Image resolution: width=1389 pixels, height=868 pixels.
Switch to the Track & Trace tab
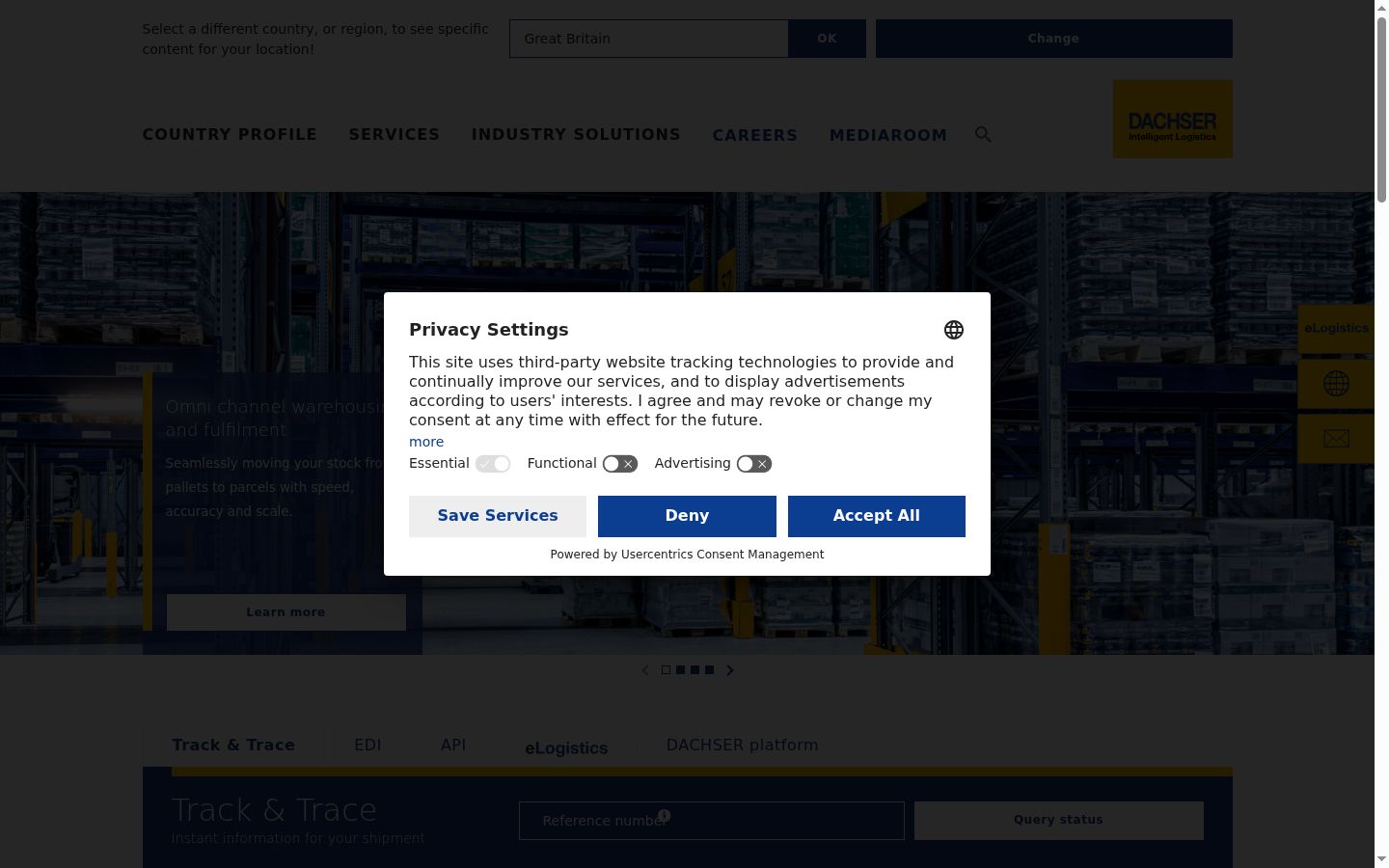(233, 746)
